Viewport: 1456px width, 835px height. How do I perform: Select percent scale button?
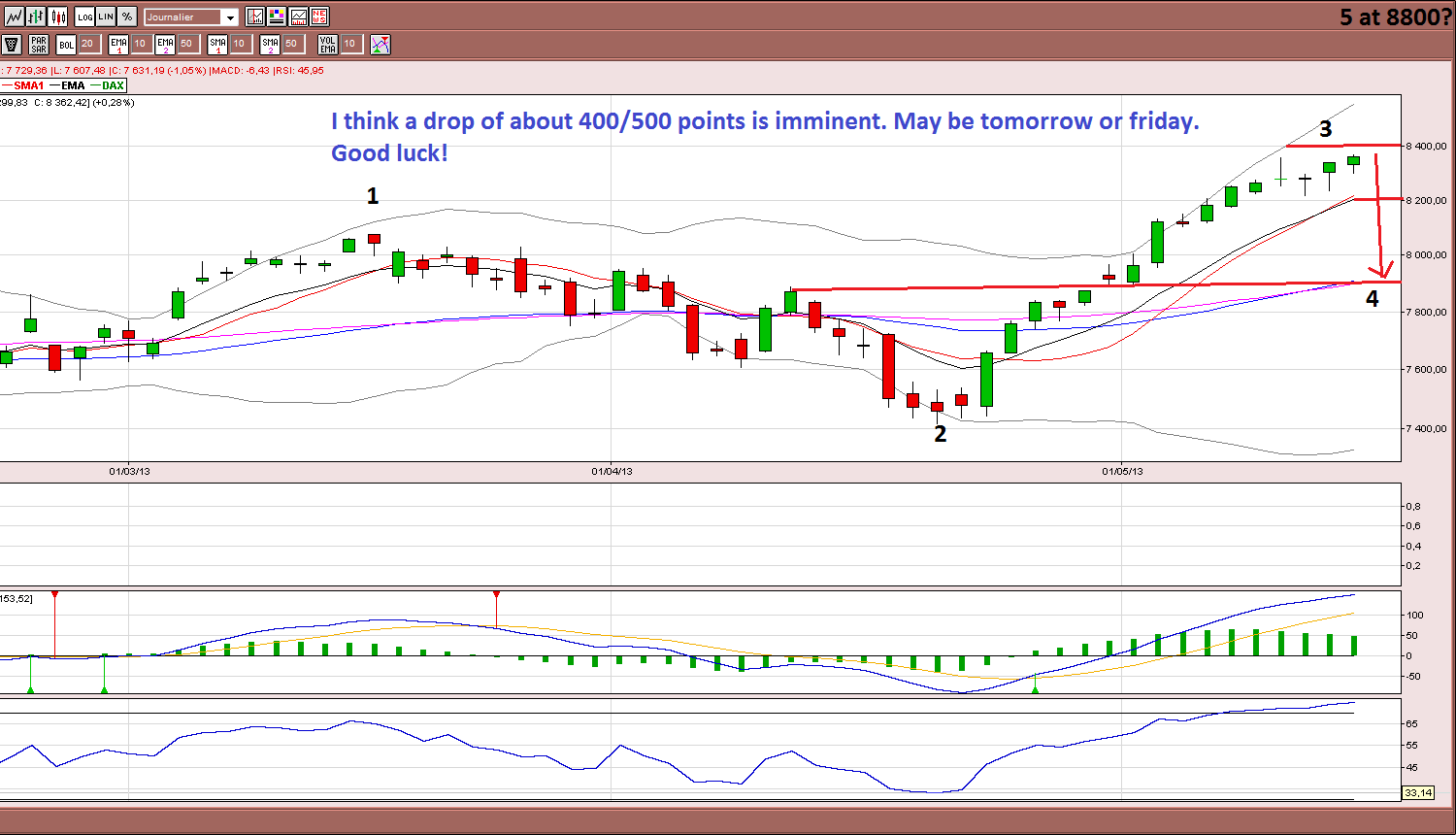point(127,17)
